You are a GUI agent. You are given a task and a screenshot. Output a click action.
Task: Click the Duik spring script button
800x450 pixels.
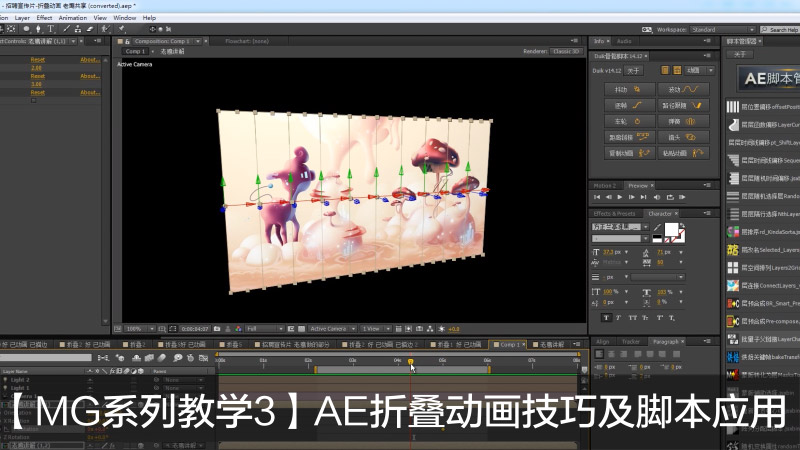point(683,121)
